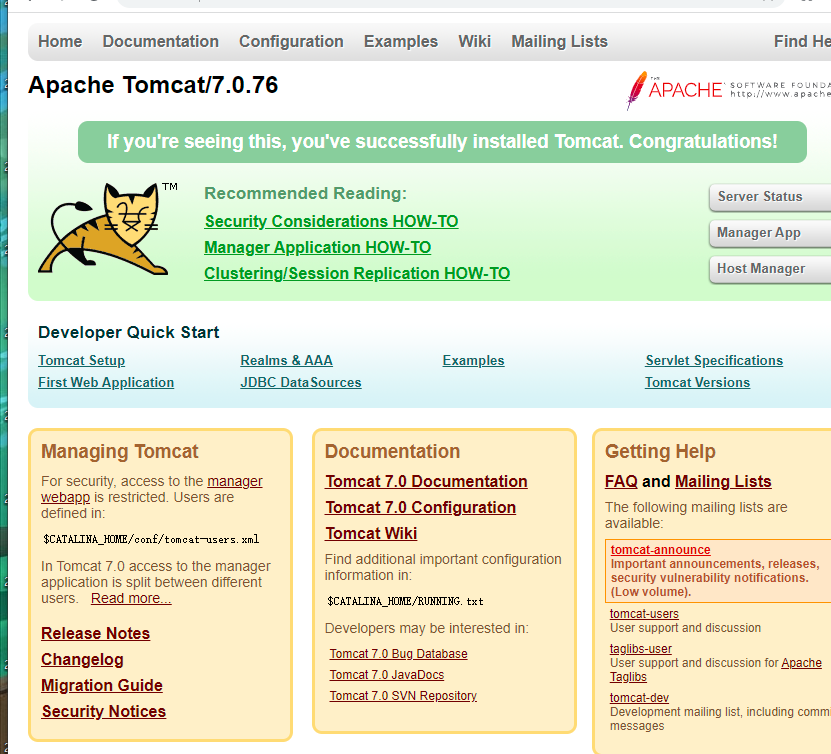Click the Find Help nav item
Image resolution: width=831 pixels, height=754 pixels.
pyautogui.click(x=802, y=41)
